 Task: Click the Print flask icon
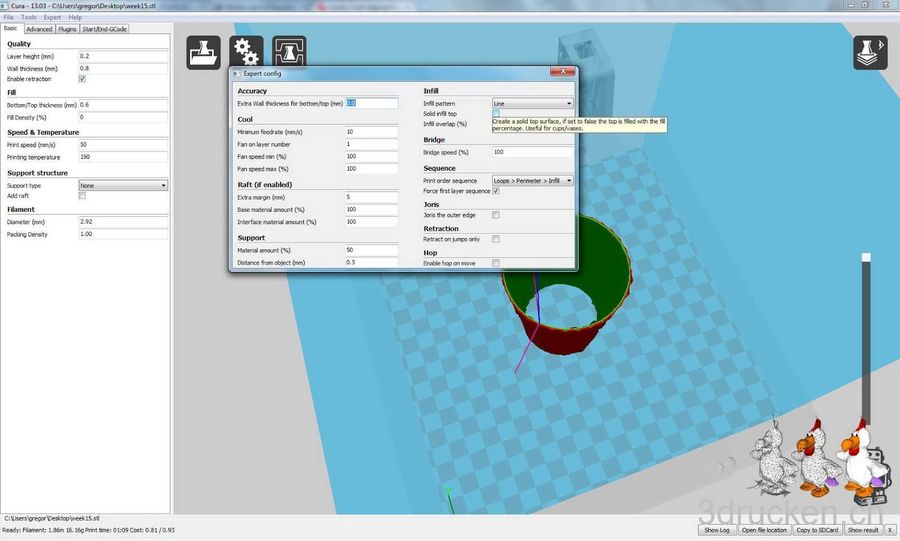pyautogui.click(x=289, y=52)
